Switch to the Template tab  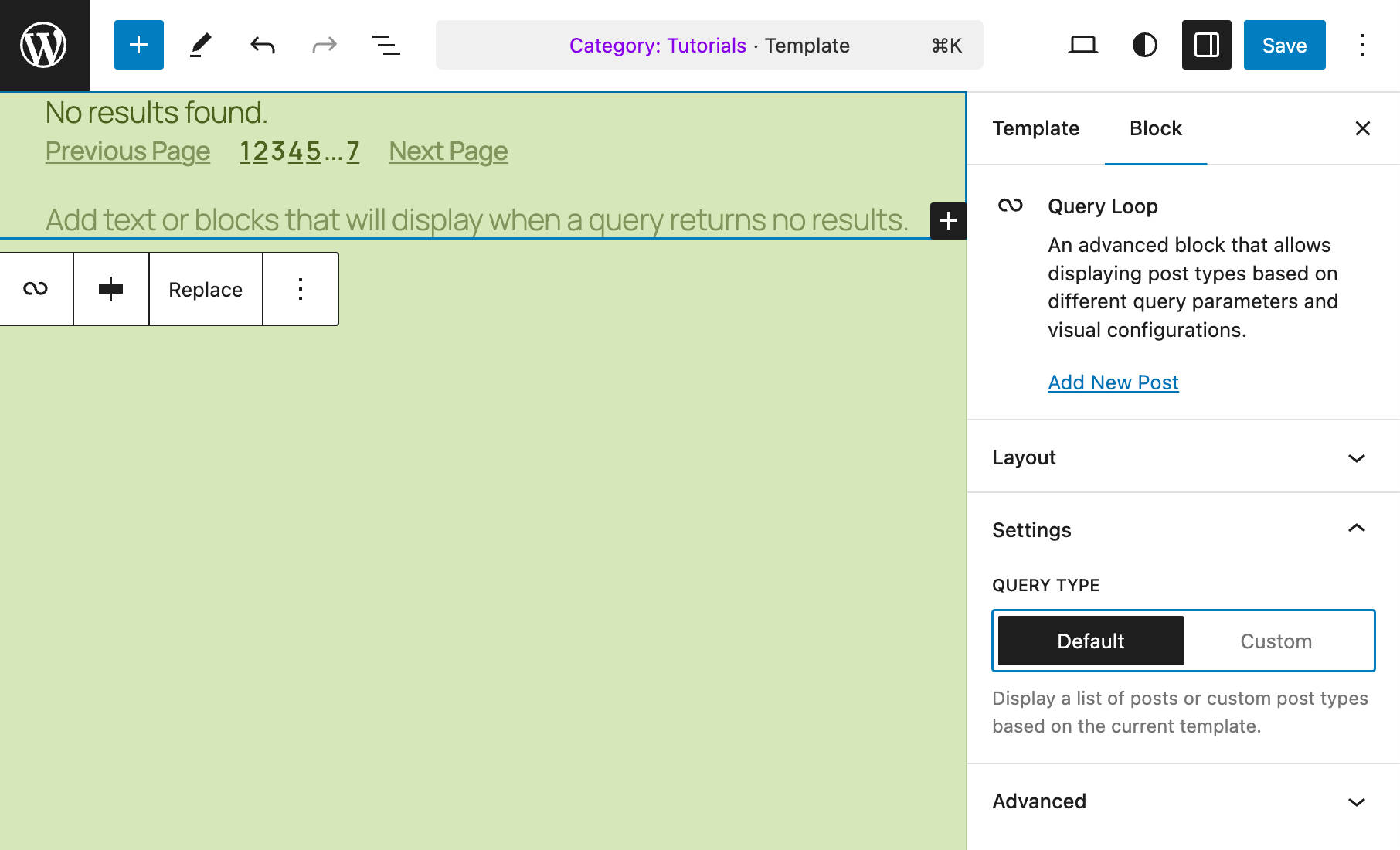(1036, 128)
